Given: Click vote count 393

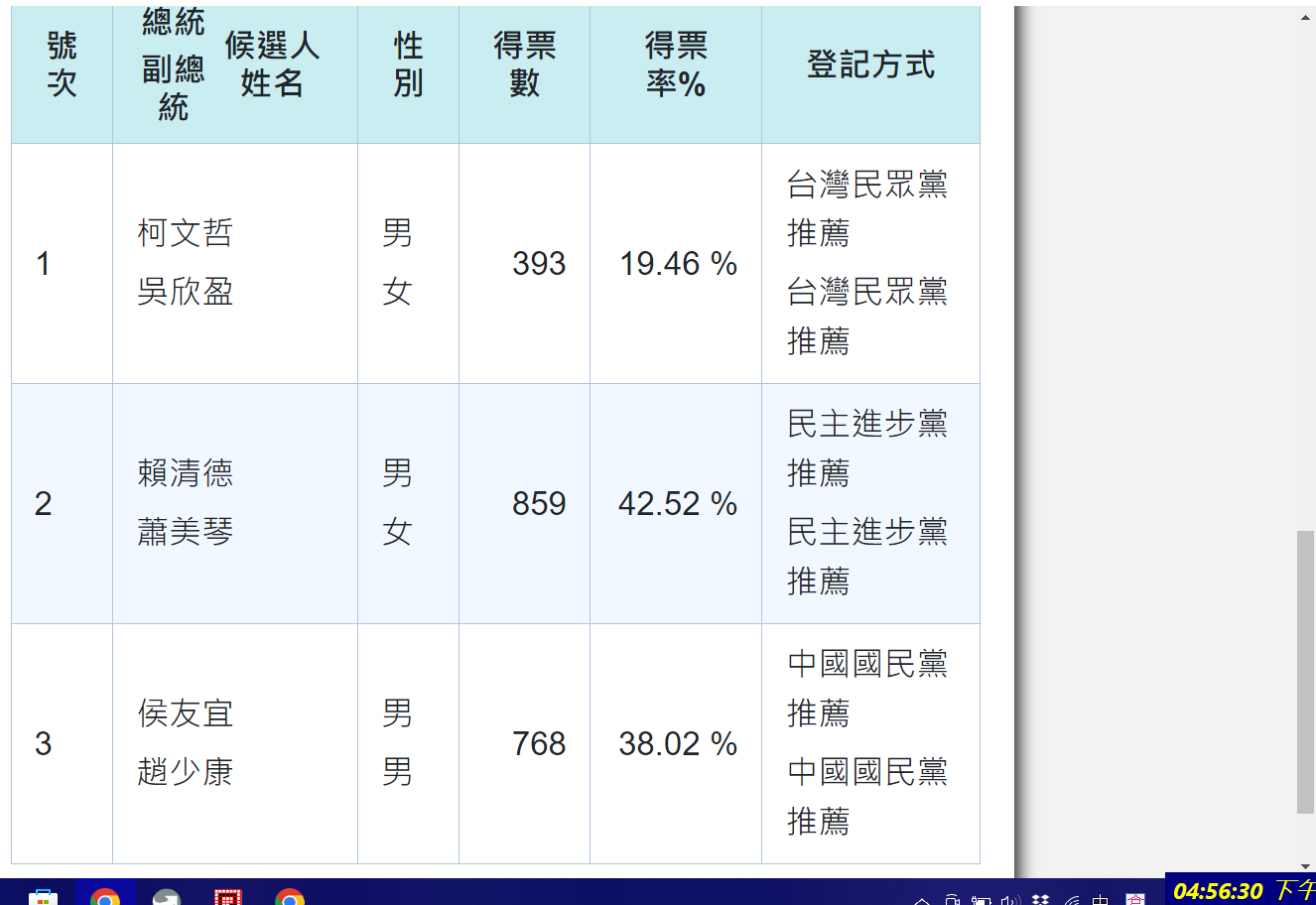Looking at the screenshot, I should pos(539,264).
